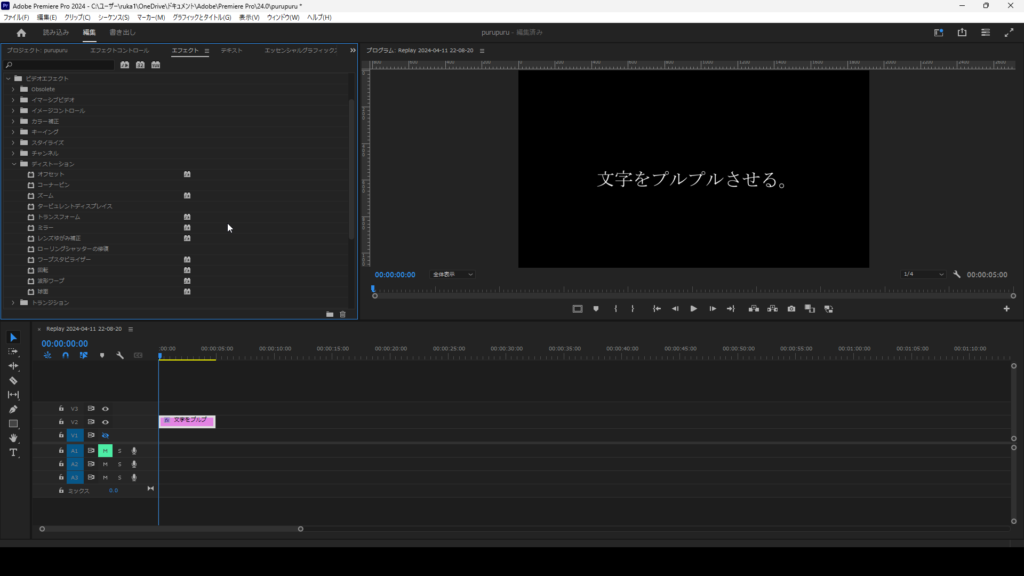This screenshot has height=576, width=1024.
Task: Click the delete custom item trash icon
Action: (343, 314)
